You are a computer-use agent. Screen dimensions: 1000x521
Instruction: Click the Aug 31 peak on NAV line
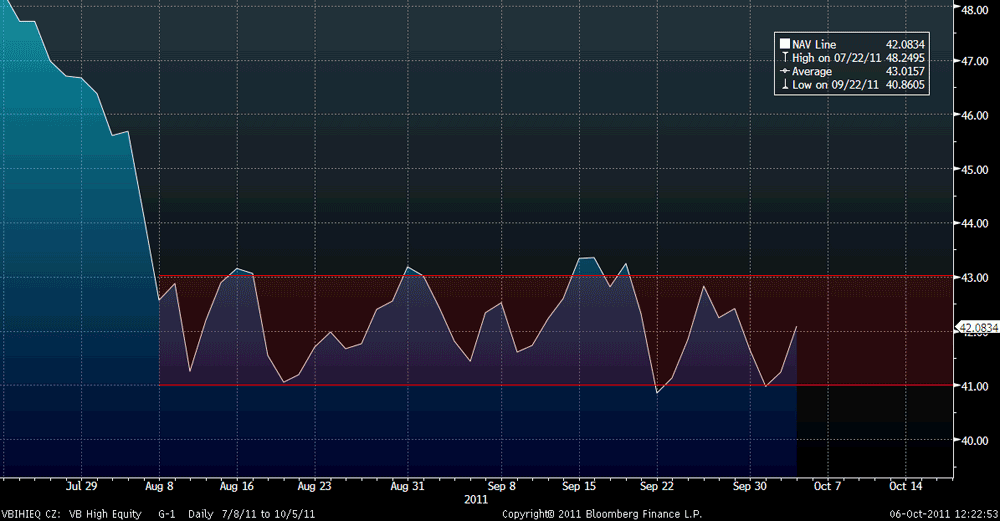click(x=408, y=267)
